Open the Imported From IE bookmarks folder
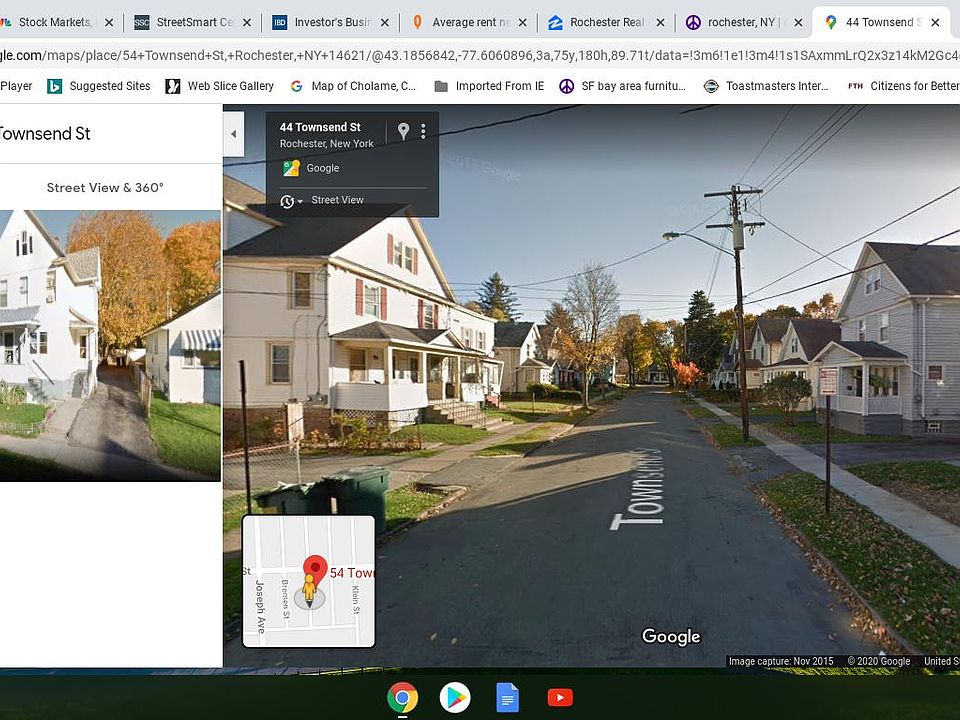960x720 pixels. pyautogui.click(x=489, y=86)
